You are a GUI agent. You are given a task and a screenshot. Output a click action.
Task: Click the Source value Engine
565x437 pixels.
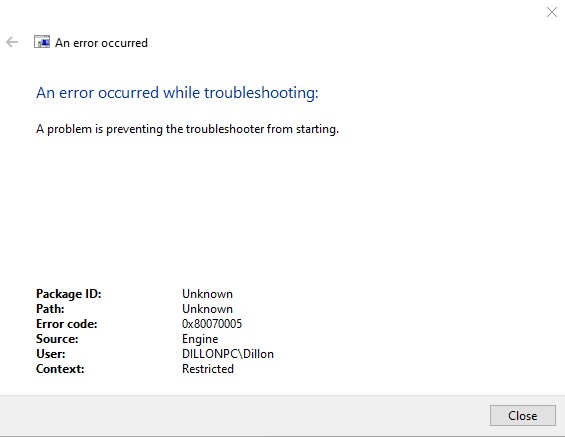click(x=200, y=339)
